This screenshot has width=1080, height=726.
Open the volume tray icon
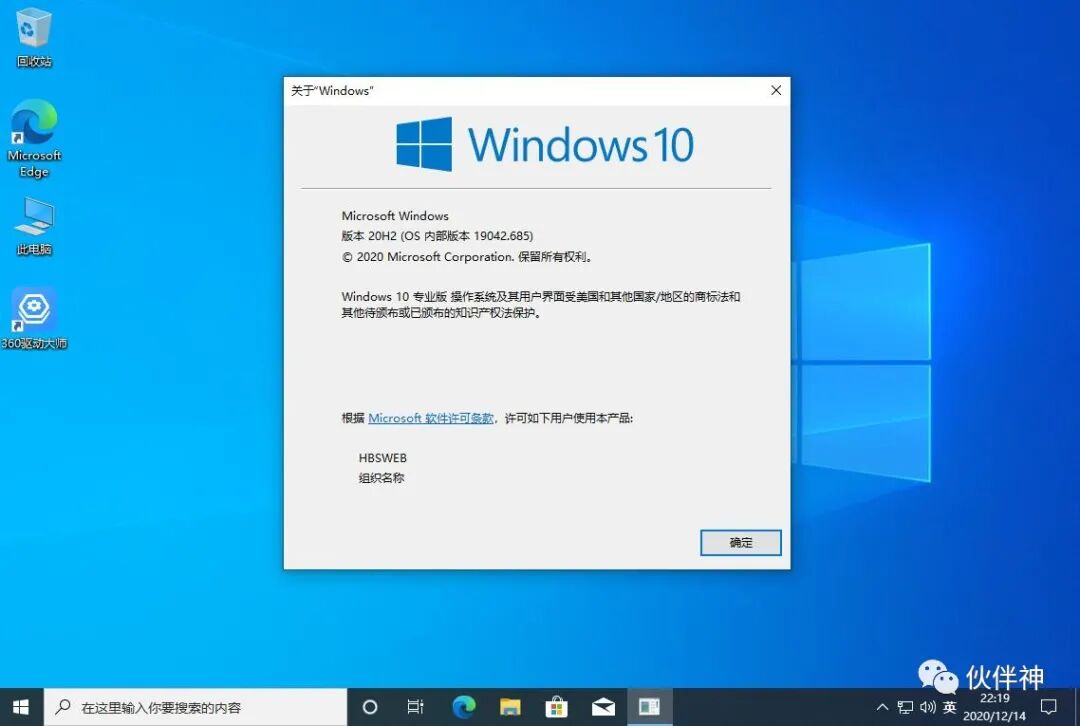928,707
